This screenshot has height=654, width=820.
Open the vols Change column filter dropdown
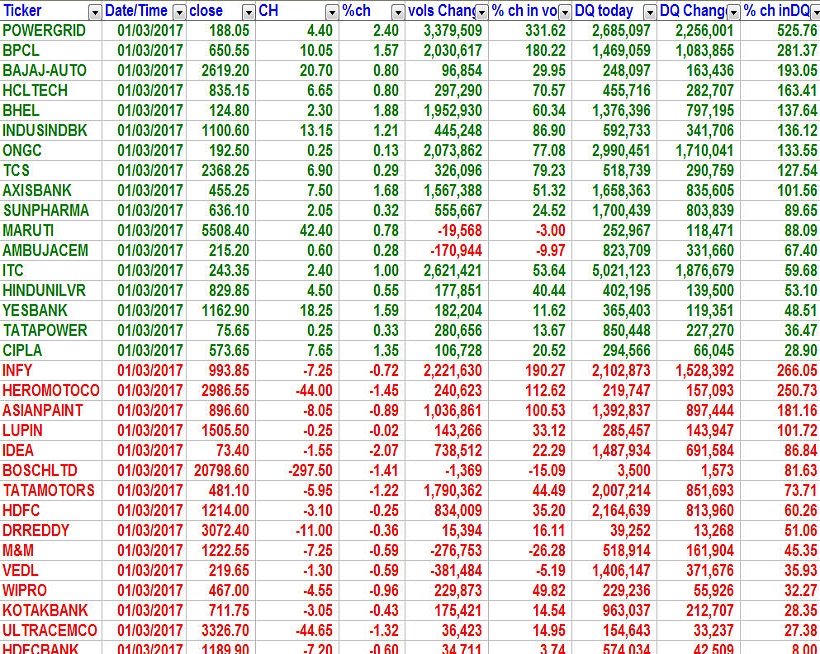(482, 12)
